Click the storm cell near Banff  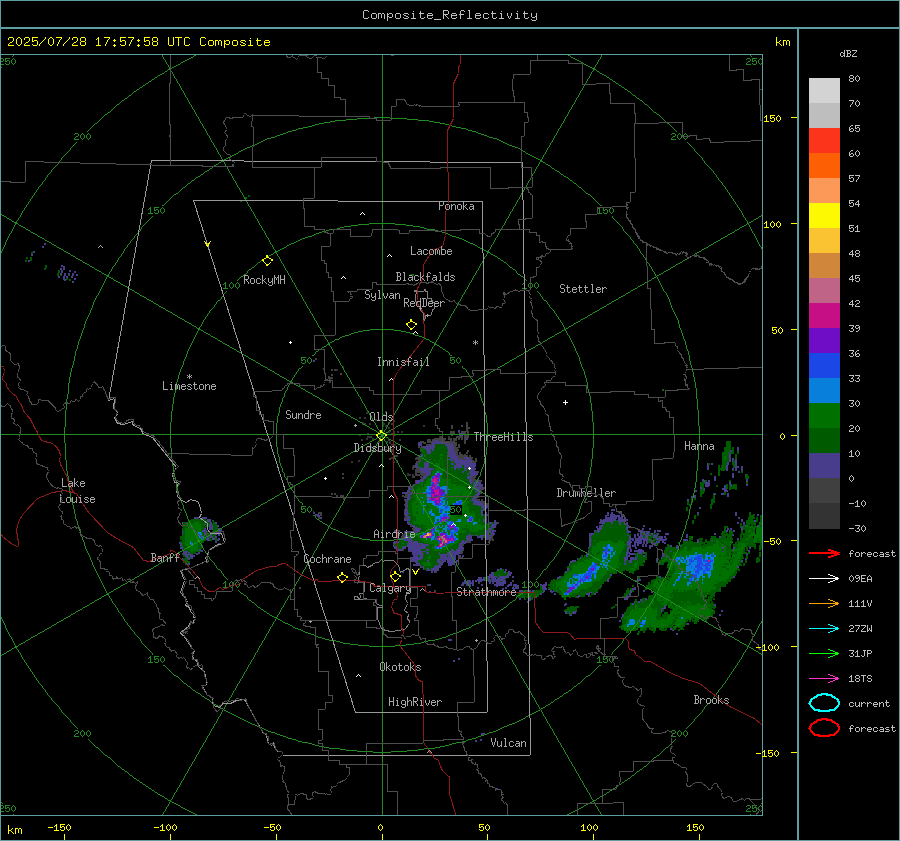pyautogui.click(x=198, y=536)
